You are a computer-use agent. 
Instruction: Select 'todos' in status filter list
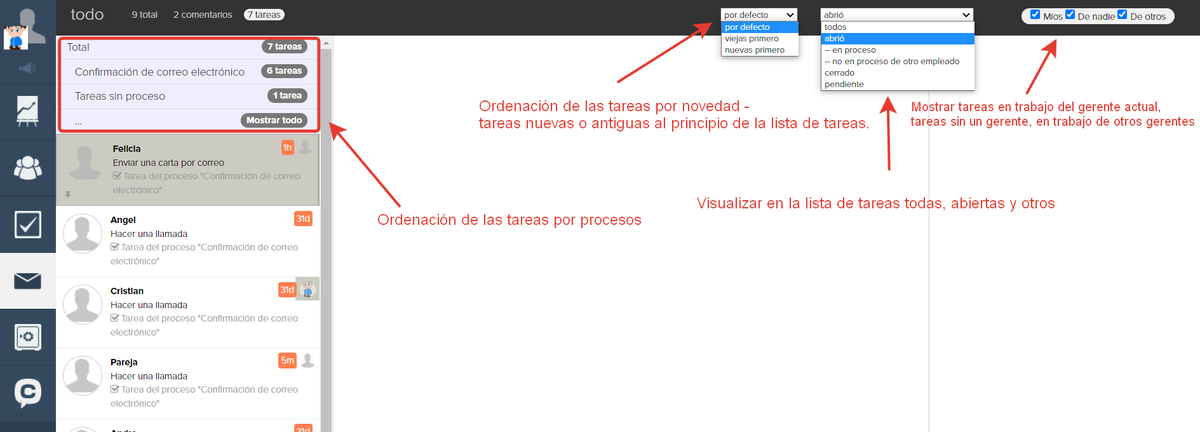tap(897, 27)
